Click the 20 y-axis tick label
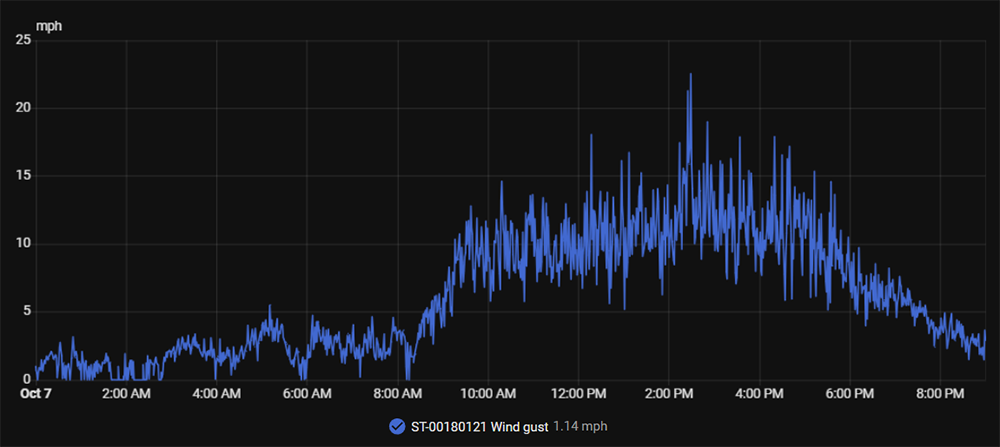The width and height of the screenshot is (1000, 447). tap(23, 108)
